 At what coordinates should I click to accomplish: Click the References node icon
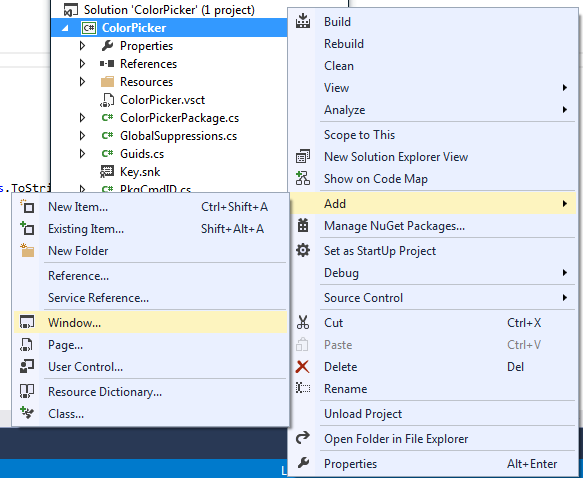[x=107, y=64]
